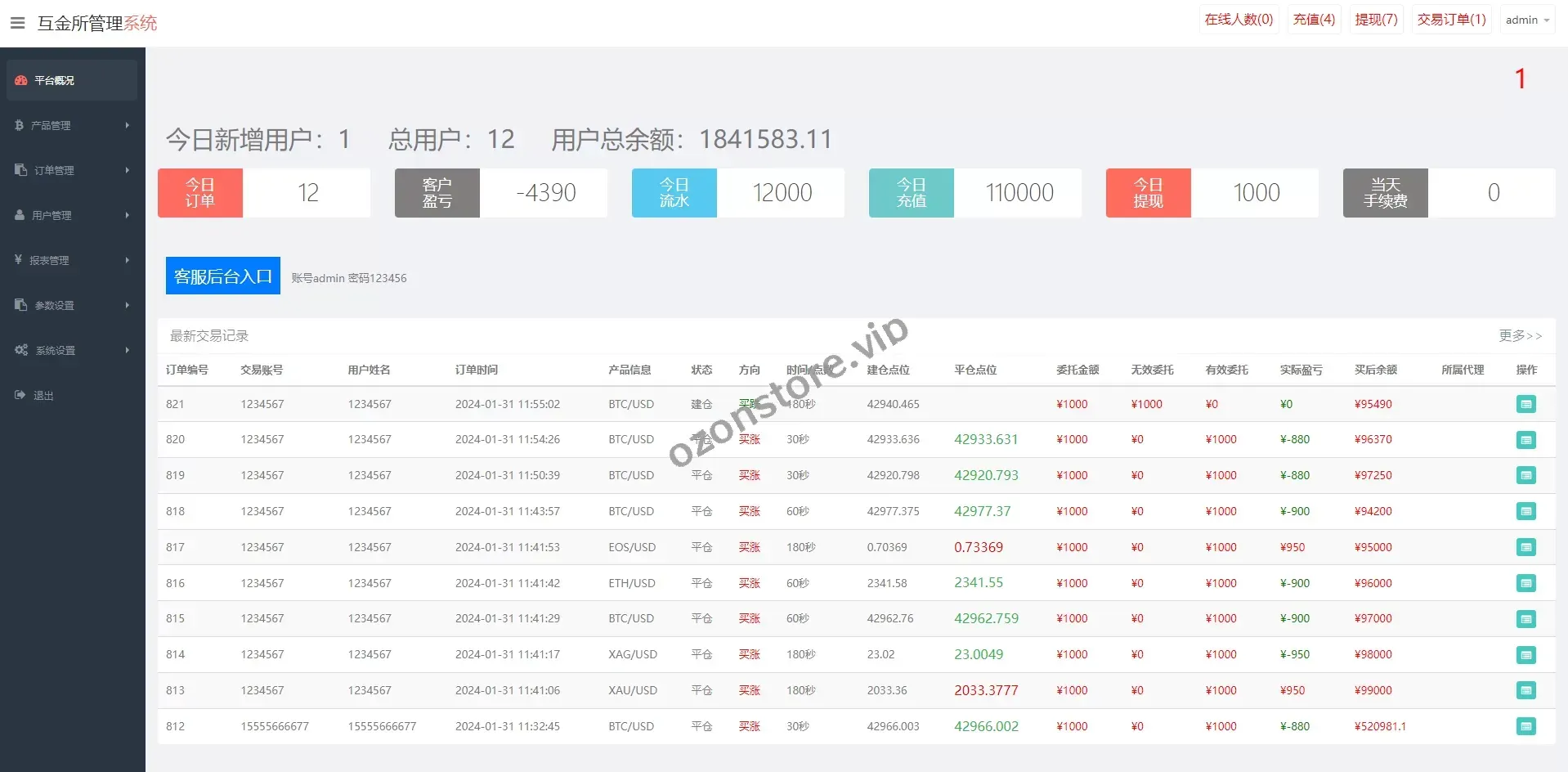The image size is (1568, 772).
Task: Click 交易订单(1) in the top bar
Action: [x=1451, y=20]
